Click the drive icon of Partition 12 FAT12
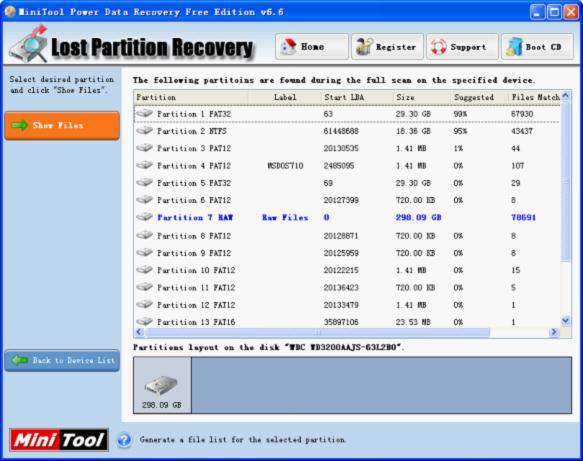Viewport: 583px width, 461px height. pos(145,304)
